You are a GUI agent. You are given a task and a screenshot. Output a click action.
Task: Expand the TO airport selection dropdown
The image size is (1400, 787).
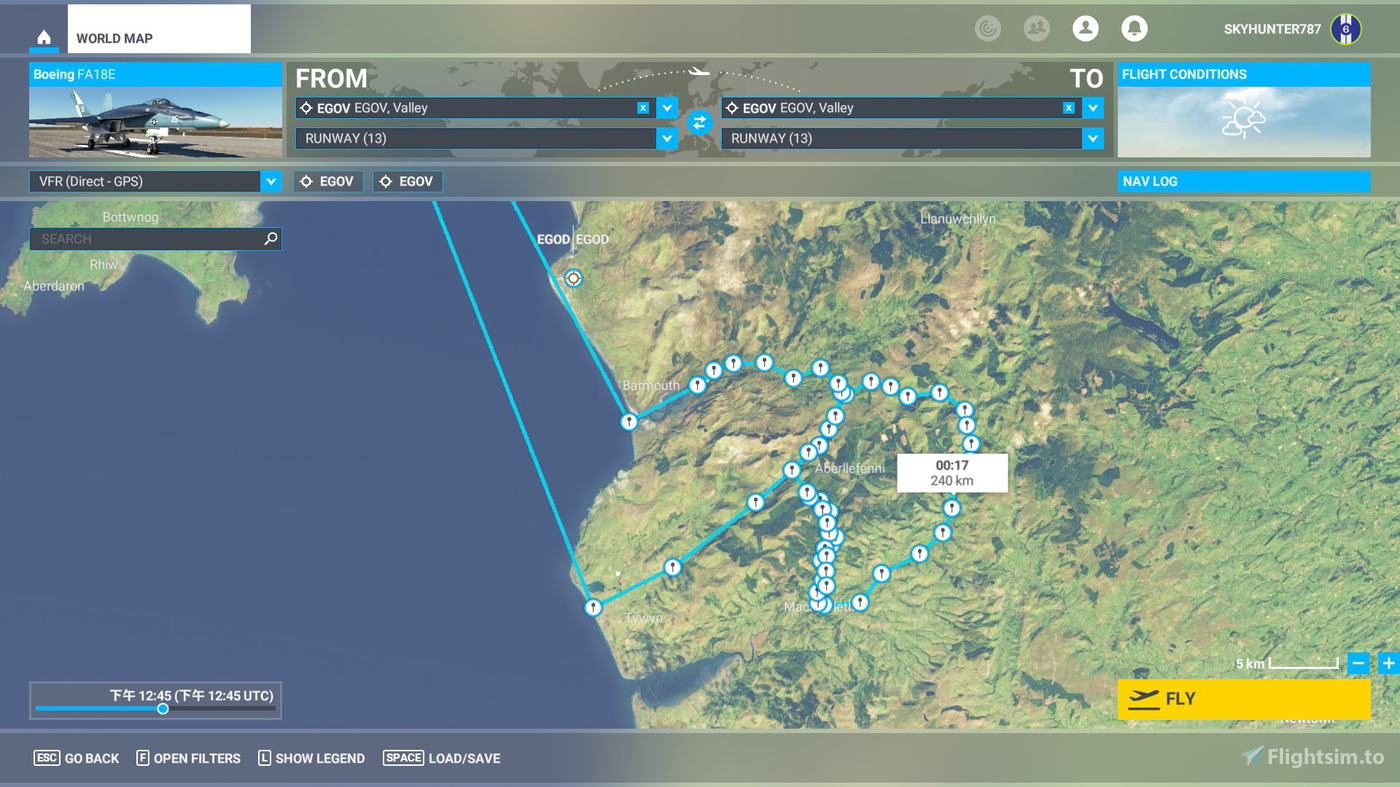coord(1093,107)
